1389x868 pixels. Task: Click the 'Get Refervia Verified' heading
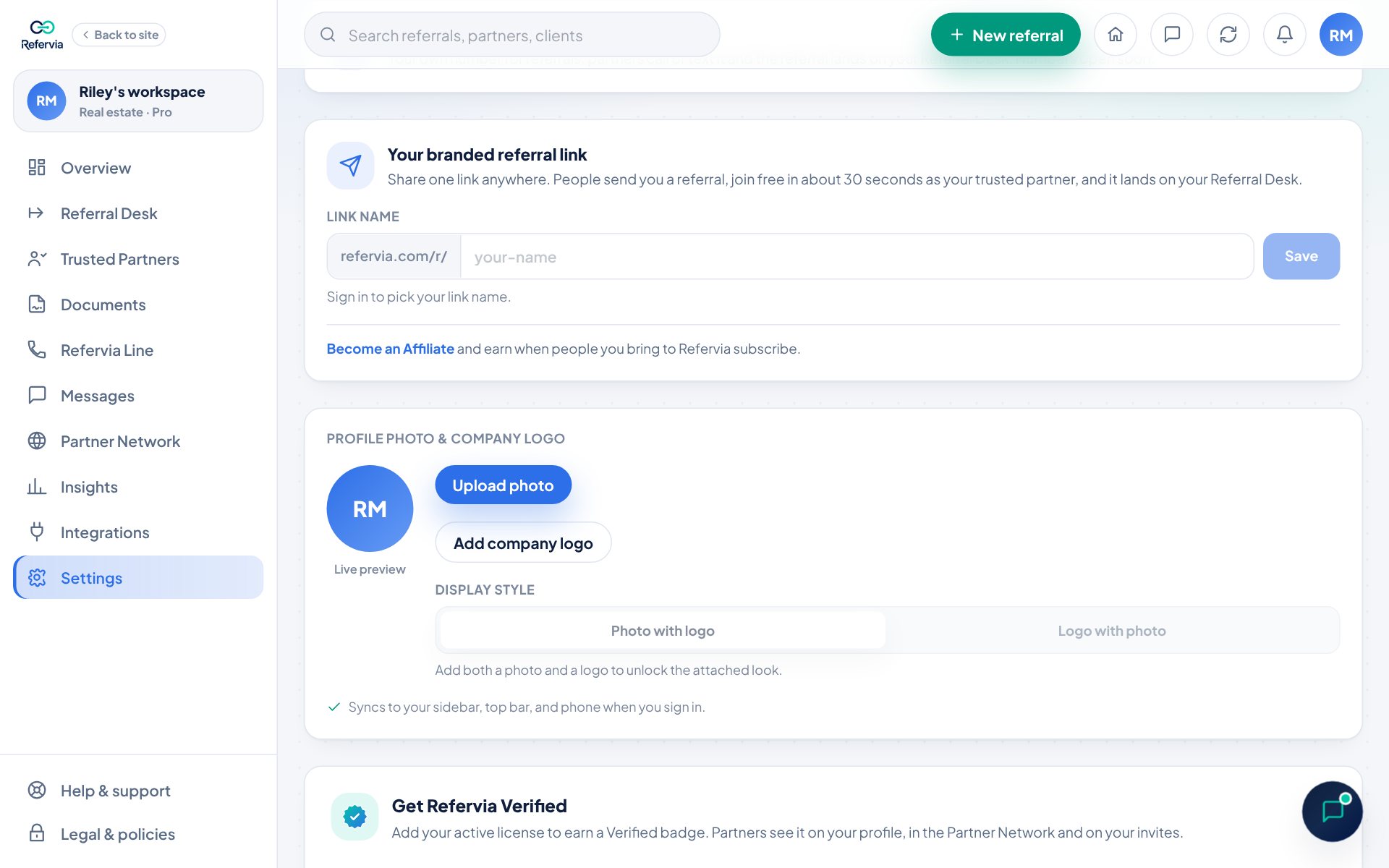tap(479, 806)
